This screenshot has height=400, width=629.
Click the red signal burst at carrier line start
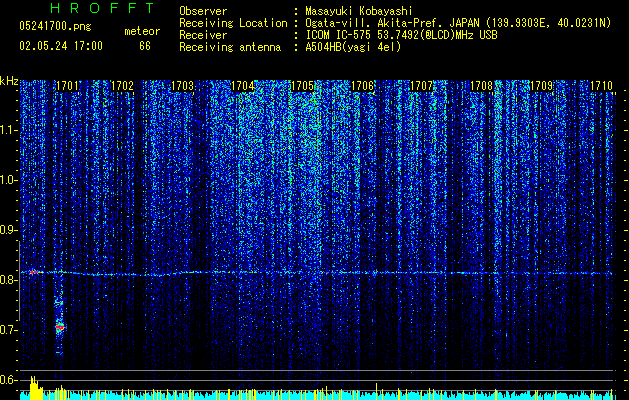(x=34, y=272)
